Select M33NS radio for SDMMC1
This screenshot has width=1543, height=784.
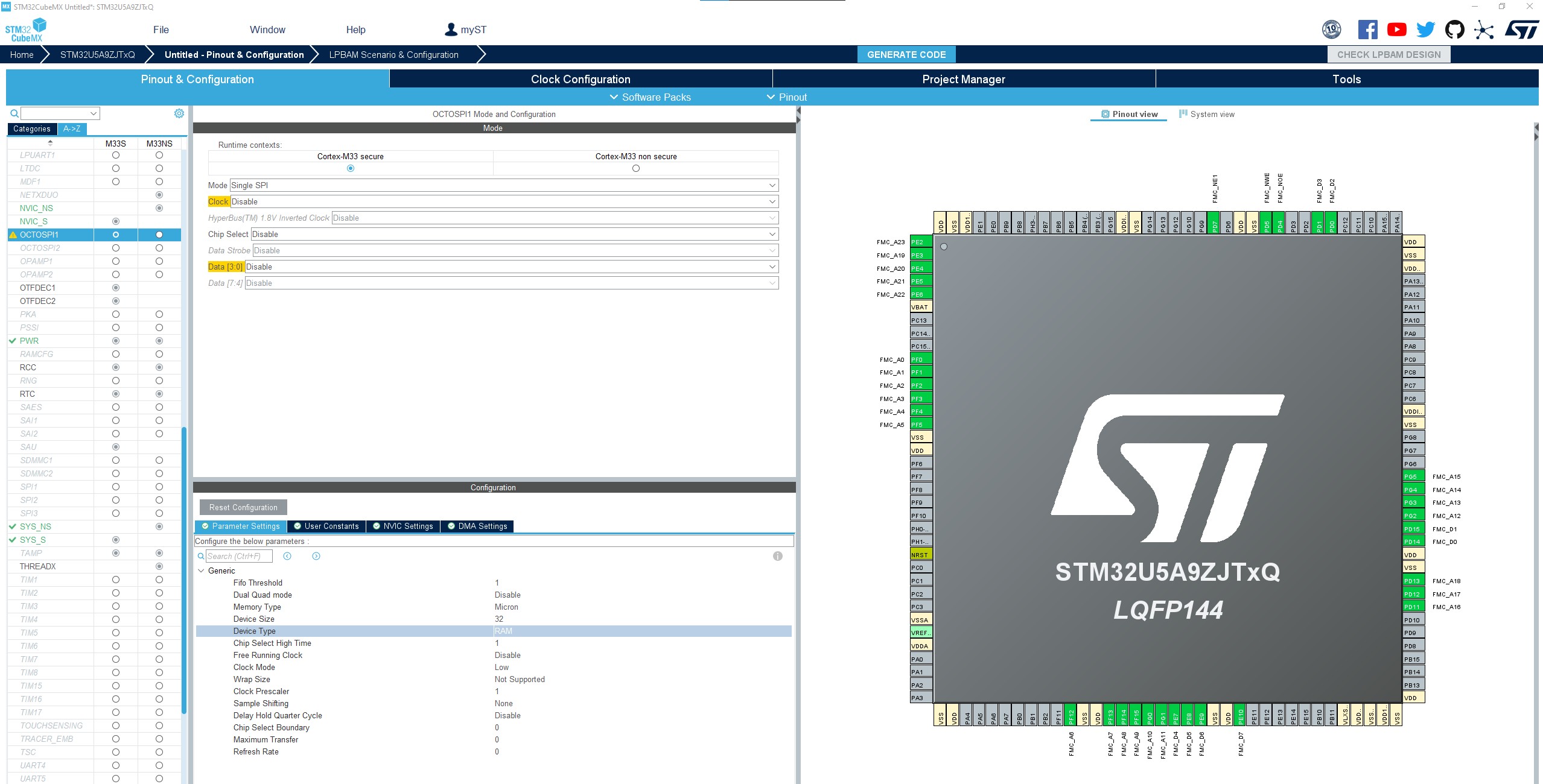point(159,460)
